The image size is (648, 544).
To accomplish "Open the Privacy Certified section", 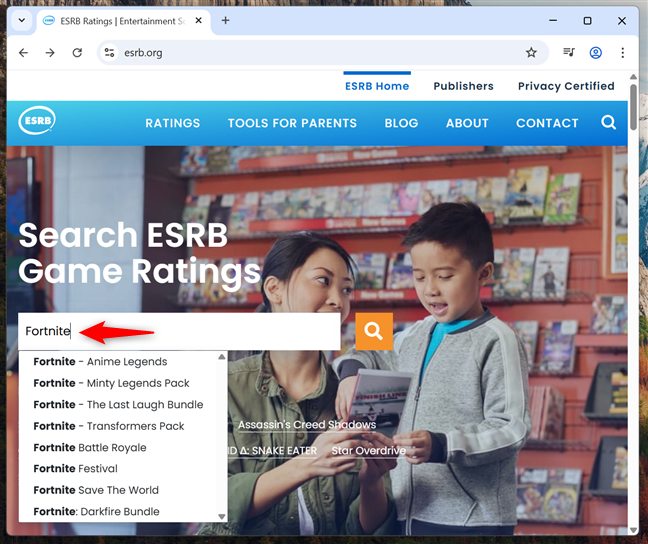I will click(566, 86).
